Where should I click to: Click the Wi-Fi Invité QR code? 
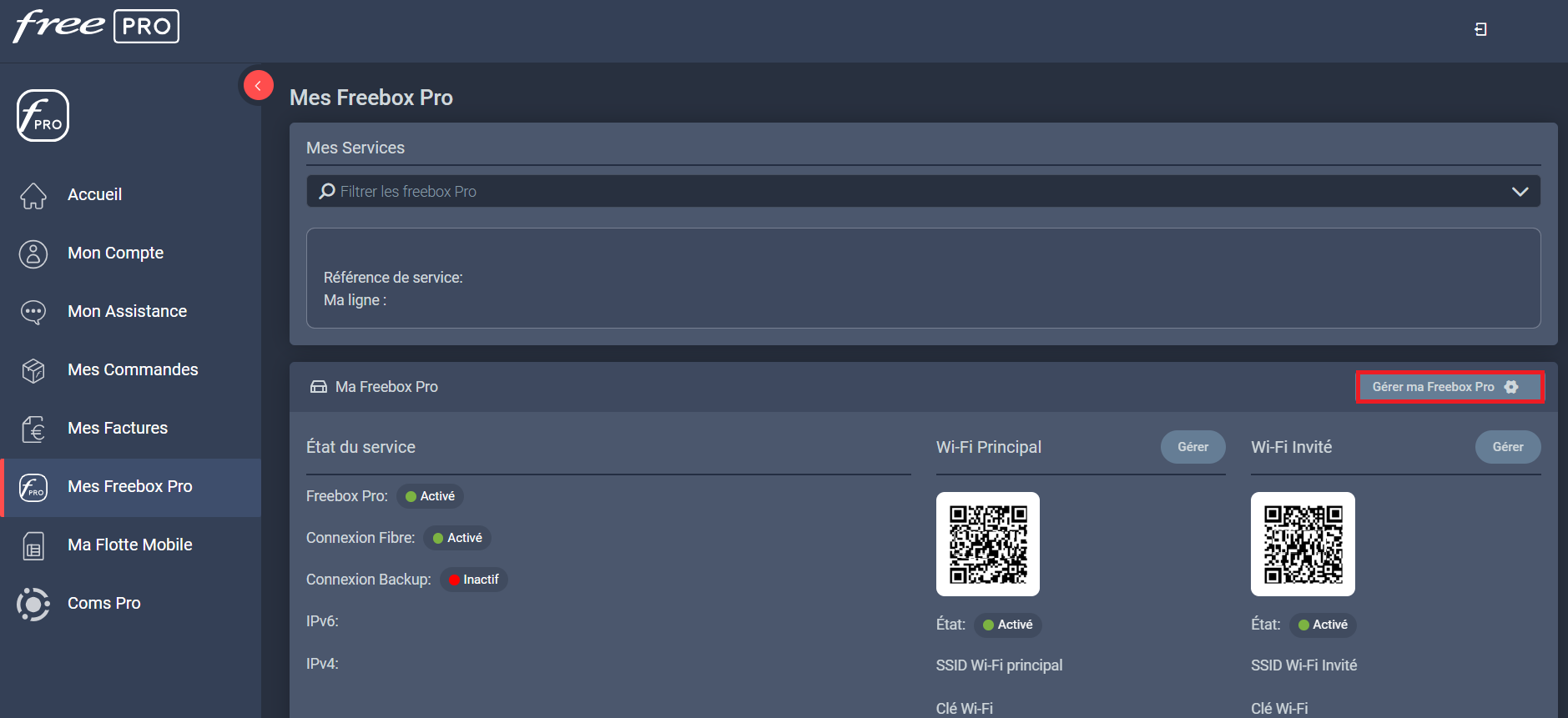tap(1302, 545)
